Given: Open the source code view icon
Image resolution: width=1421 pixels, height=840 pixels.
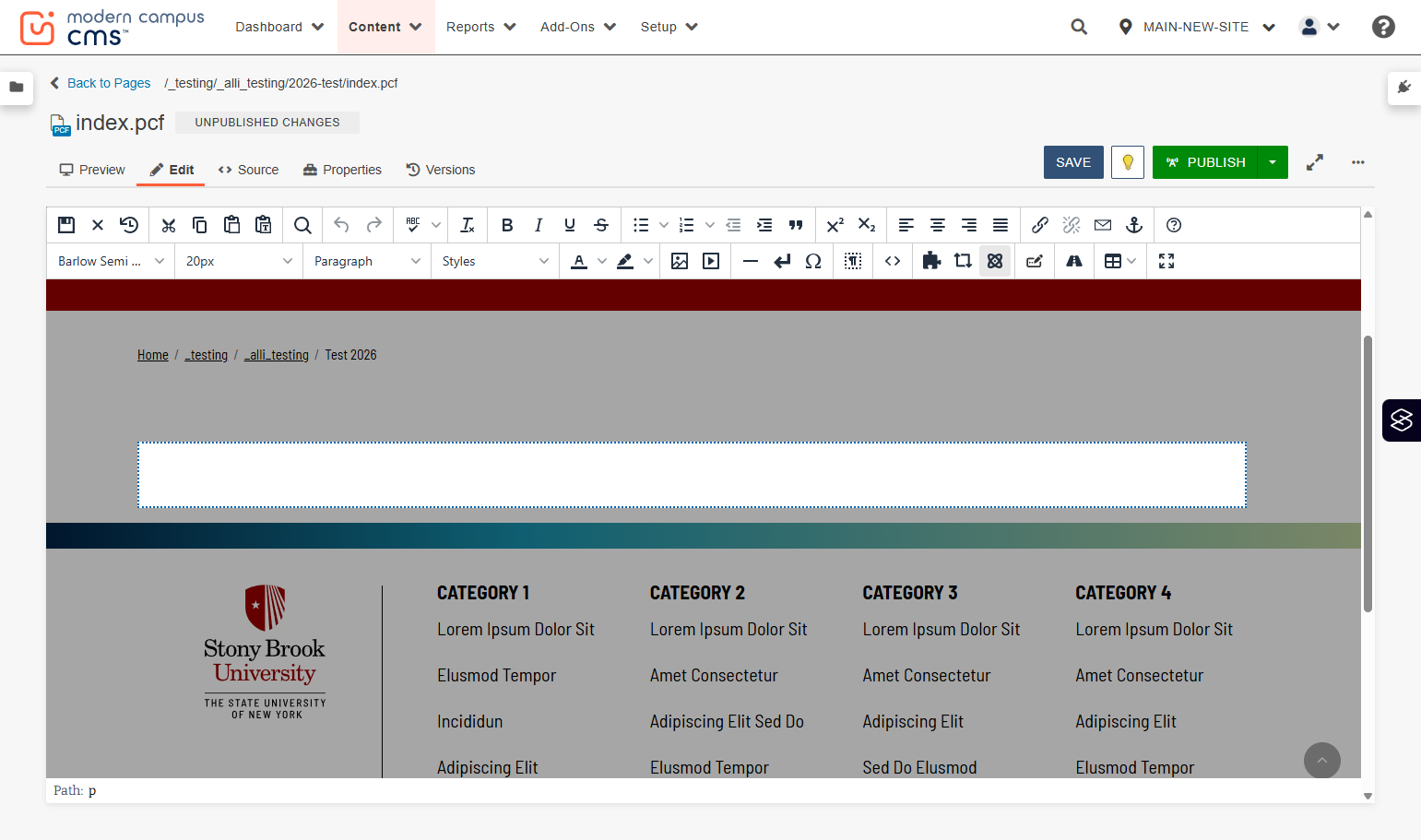Looking at the screenshot, I should coord(893,261).
